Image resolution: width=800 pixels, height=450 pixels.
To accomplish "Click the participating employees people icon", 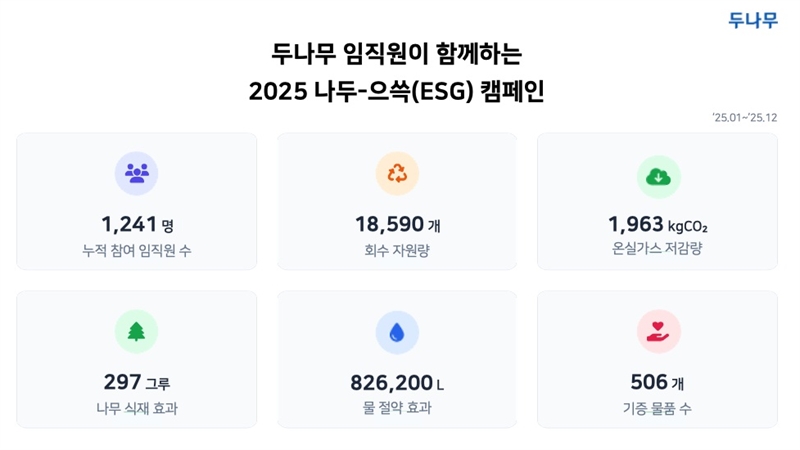I will (137, 174).
